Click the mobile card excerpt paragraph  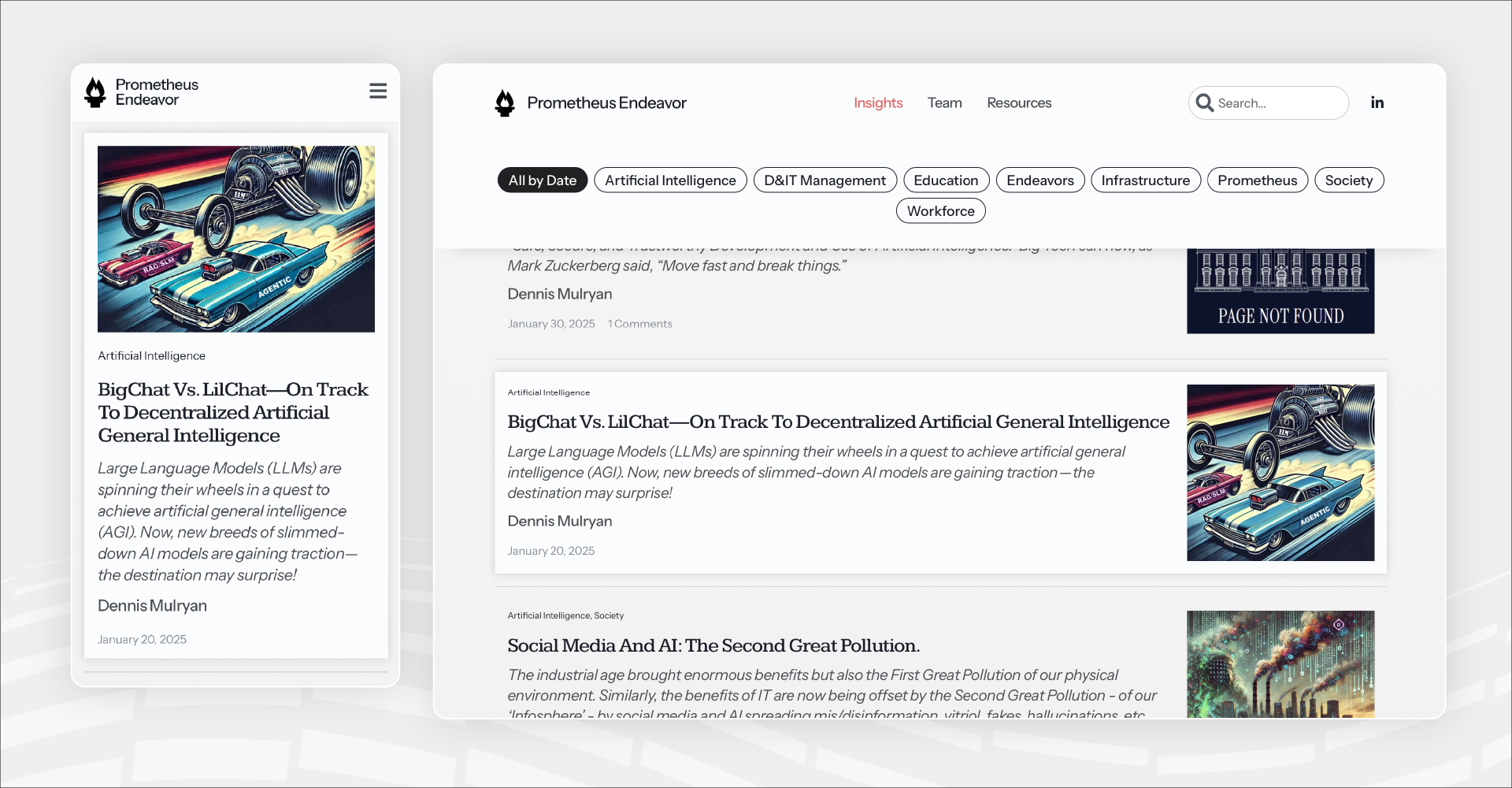(228, 522)
